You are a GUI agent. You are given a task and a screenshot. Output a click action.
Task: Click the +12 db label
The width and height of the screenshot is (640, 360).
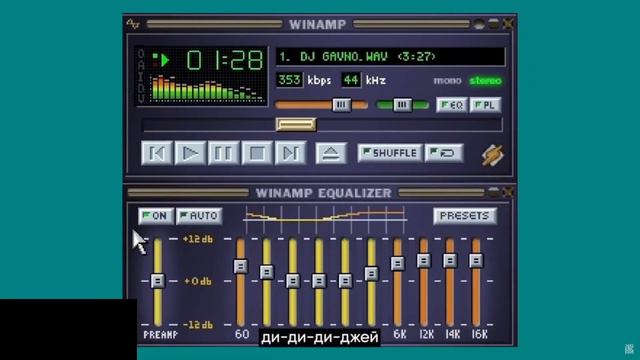coord(198,239)
